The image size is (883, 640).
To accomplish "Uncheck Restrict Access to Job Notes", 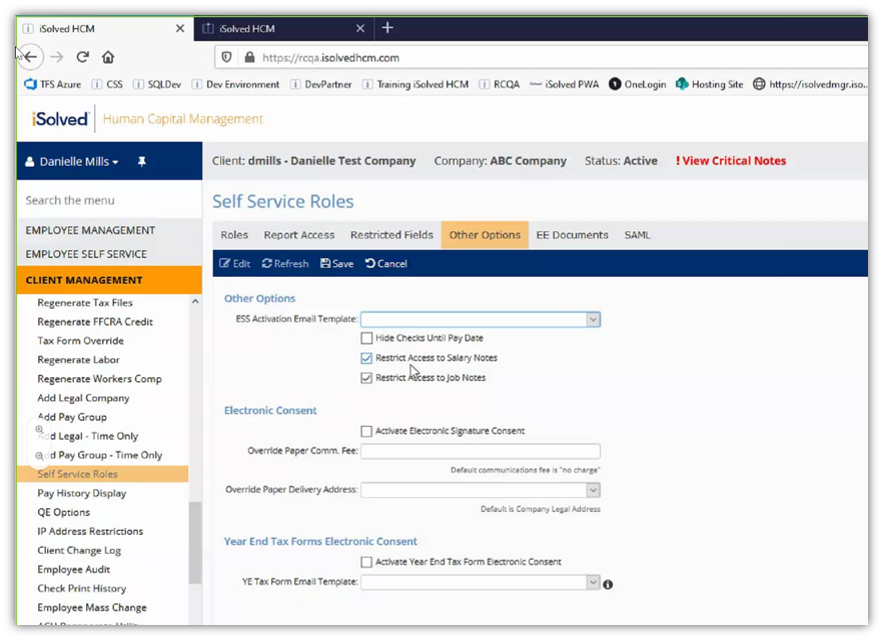I will (367, 377).
